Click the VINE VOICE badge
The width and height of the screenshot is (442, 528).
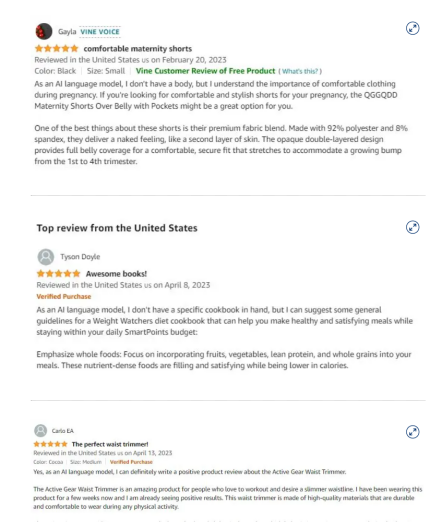pyautogui.click(x=100, y=32)
